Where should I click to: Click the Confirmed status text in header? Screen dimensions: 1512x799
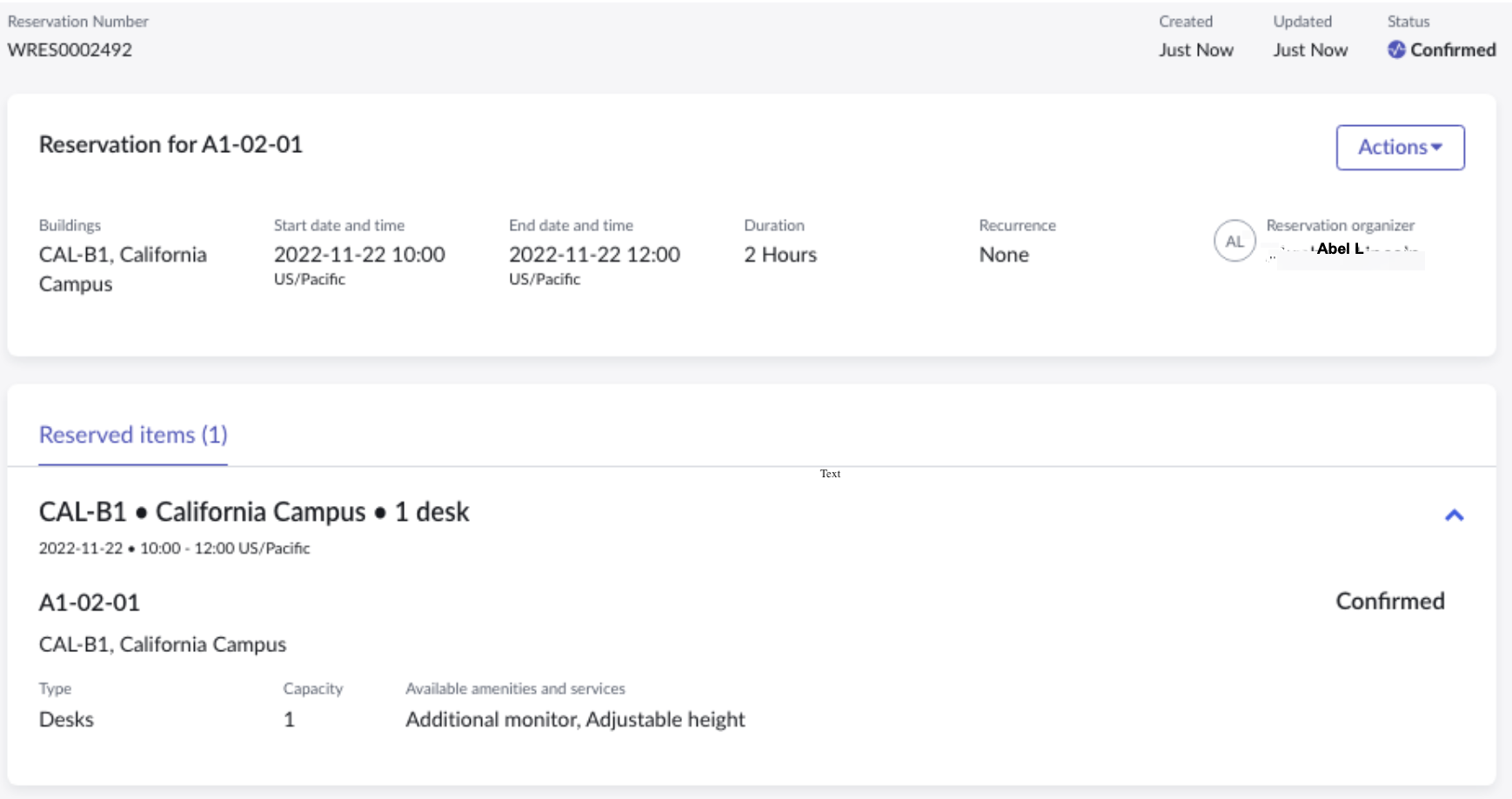coord(1453,50)
